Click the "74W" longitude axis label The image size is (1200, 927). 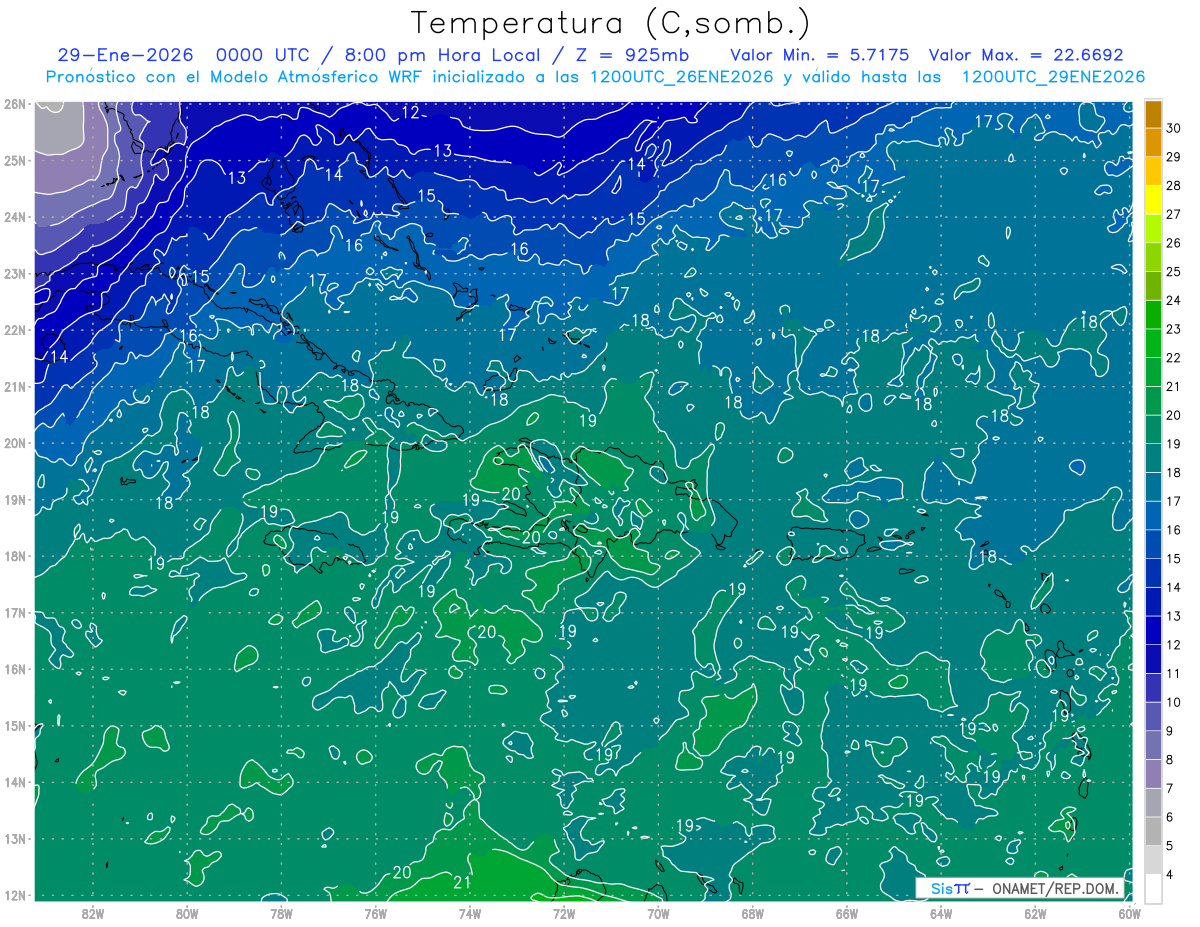pyautogui.click(x=470, y=914)
